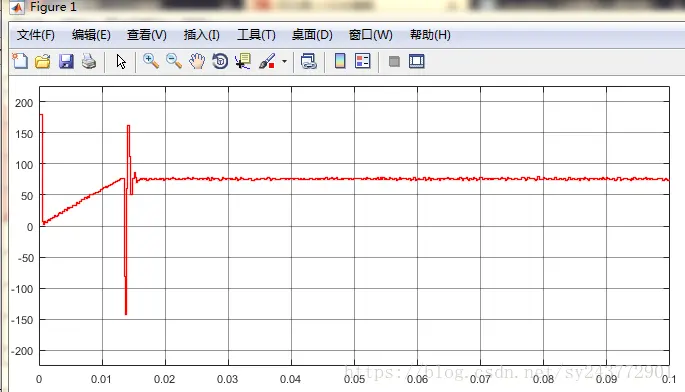
Task: Show plot tools and dock figure
Action: click(x=417, y=61)
